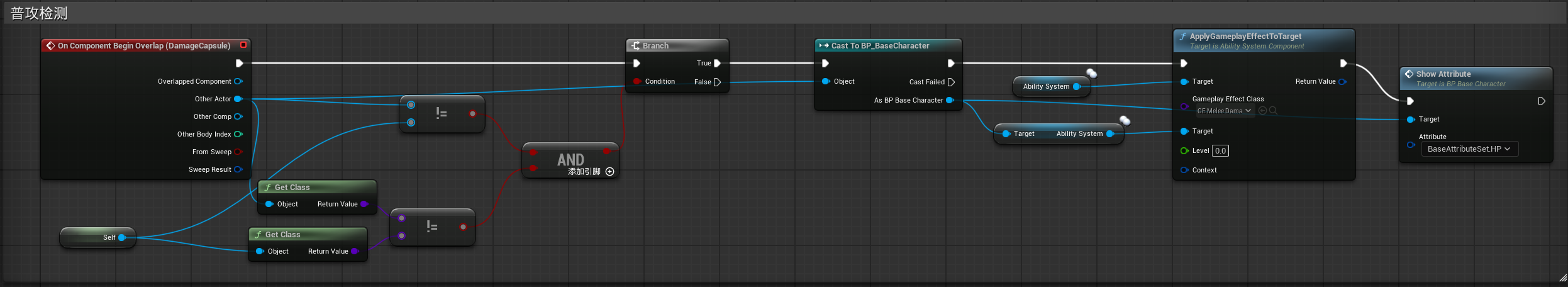The image size is (1568, 287).
Task: Select the Show Attribute node header
Action: pyautogui.click(x=1476, y=79)
